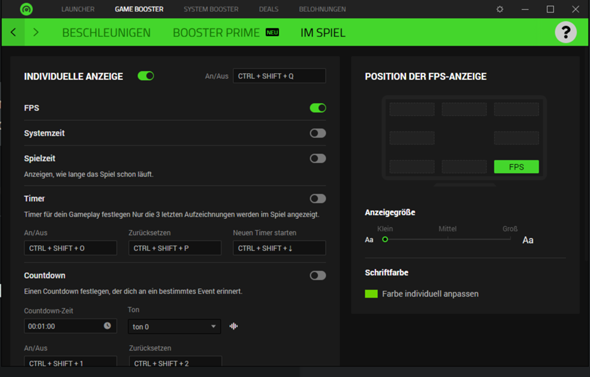Viewport: 590px width, 377px height.
Task: Open the Launcher tab
Action: [78, 9]
